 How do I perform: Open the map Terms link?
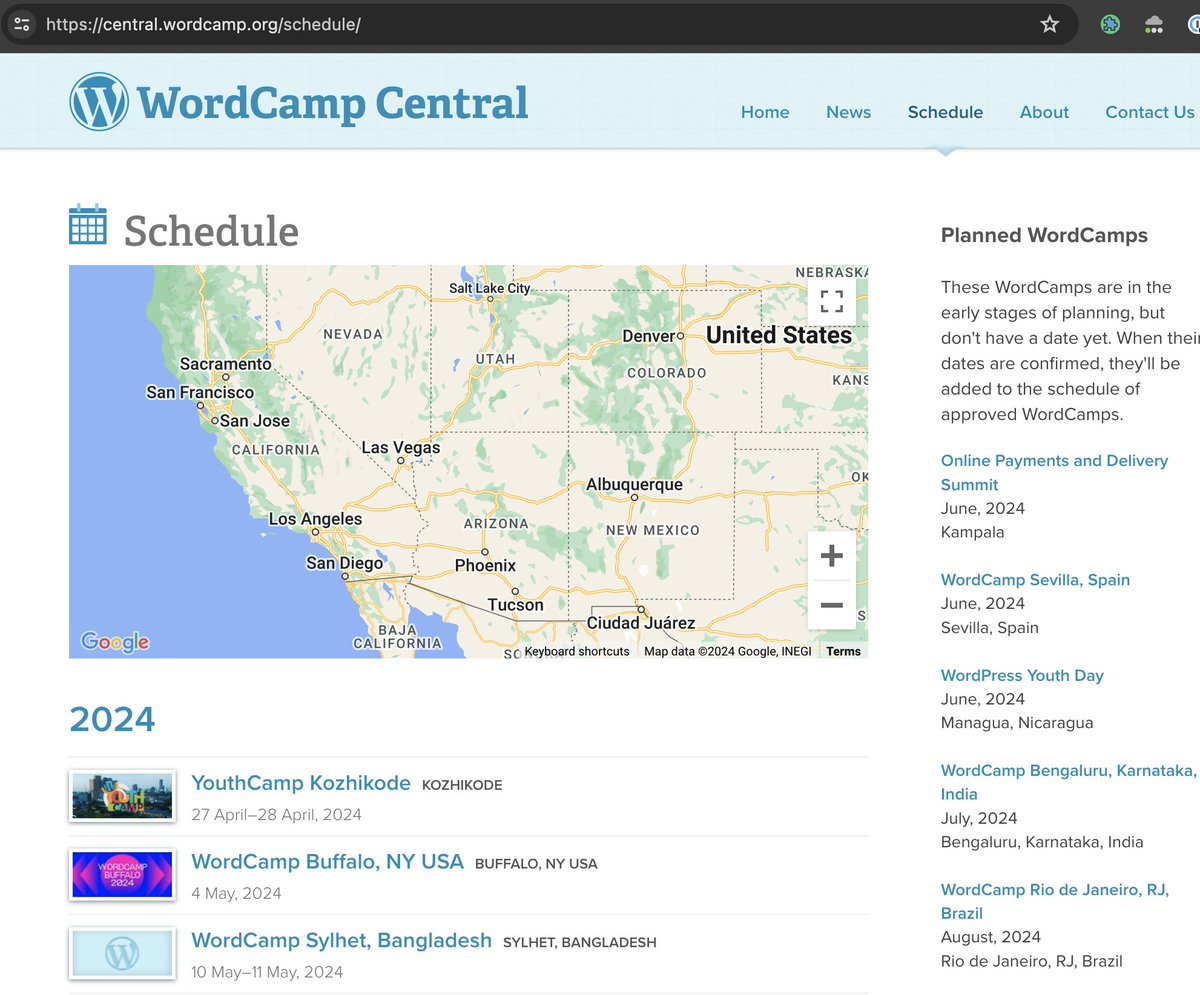pyautogui.click(x=843, y=651)
